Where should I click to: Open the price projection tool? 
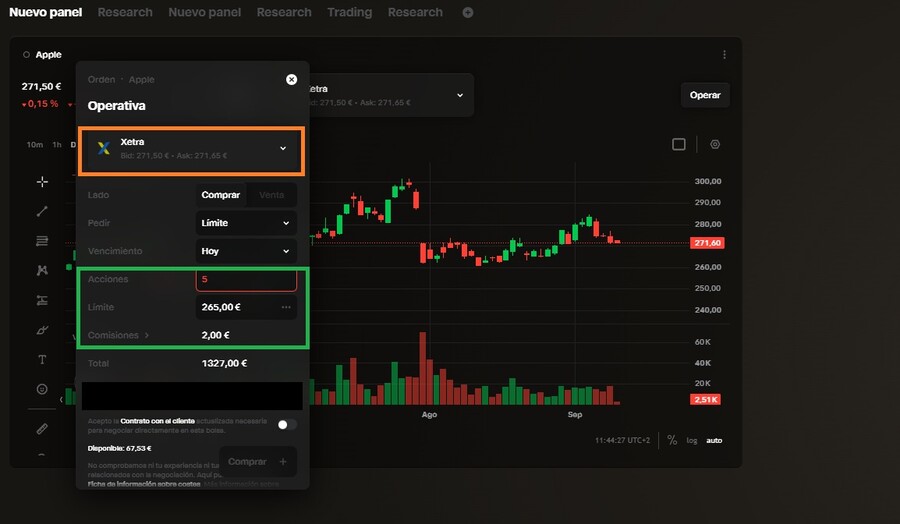click(42, 300)
